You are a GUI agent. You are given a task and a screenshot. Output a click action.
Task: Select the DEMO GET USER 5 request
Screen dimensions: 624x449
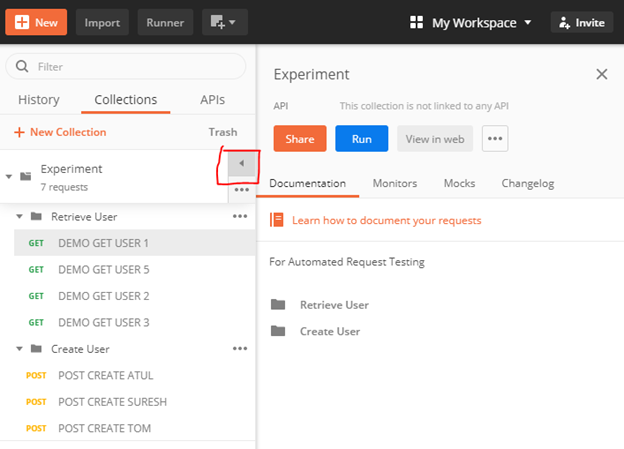click(x=104, y=269)
